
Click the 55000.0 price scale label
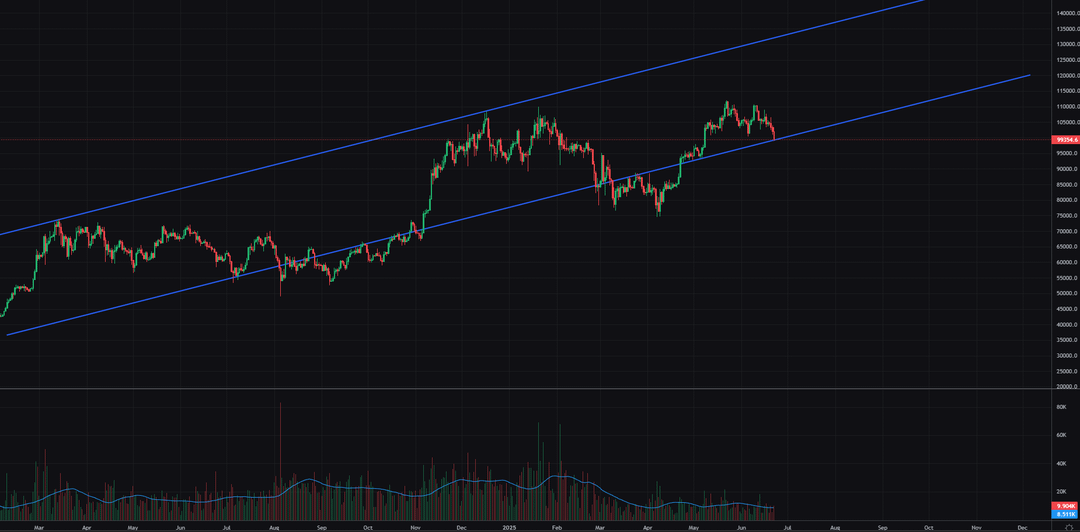[x=1066, y=278]
